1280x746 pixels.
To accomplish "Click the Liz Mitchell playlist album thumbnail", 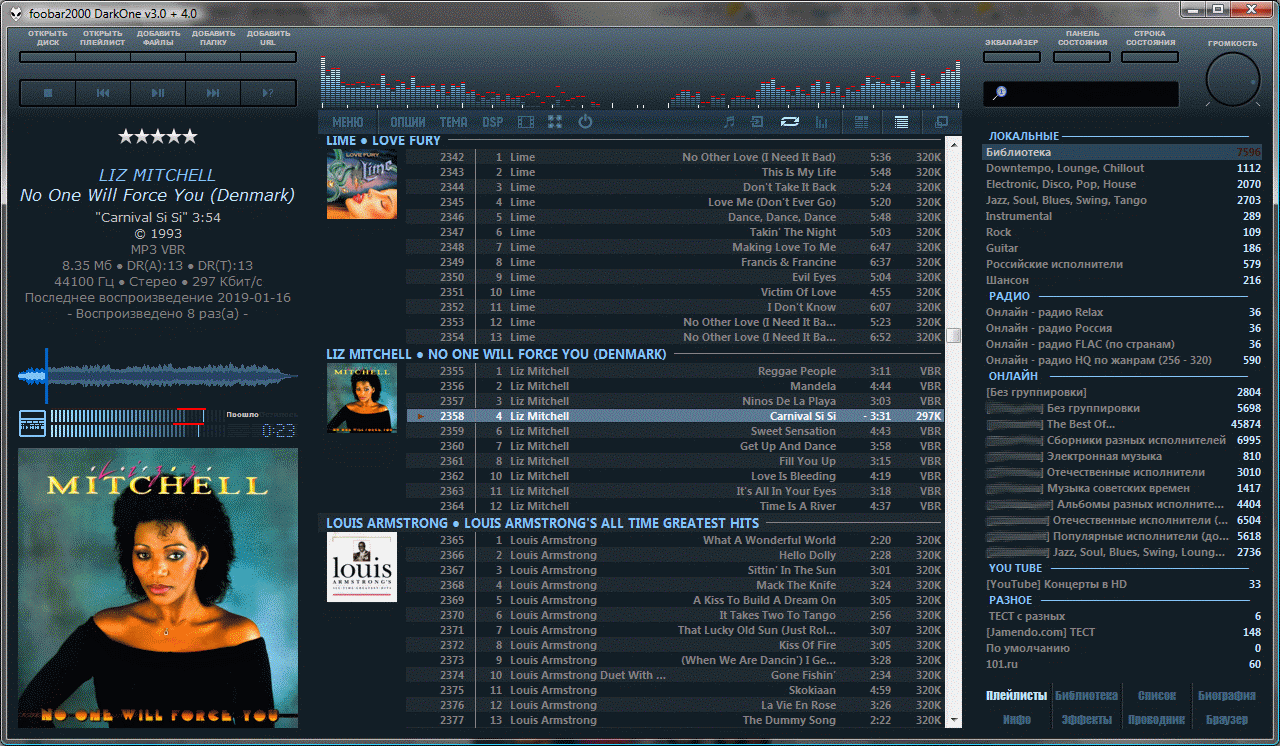I will (x=362, y=398).
